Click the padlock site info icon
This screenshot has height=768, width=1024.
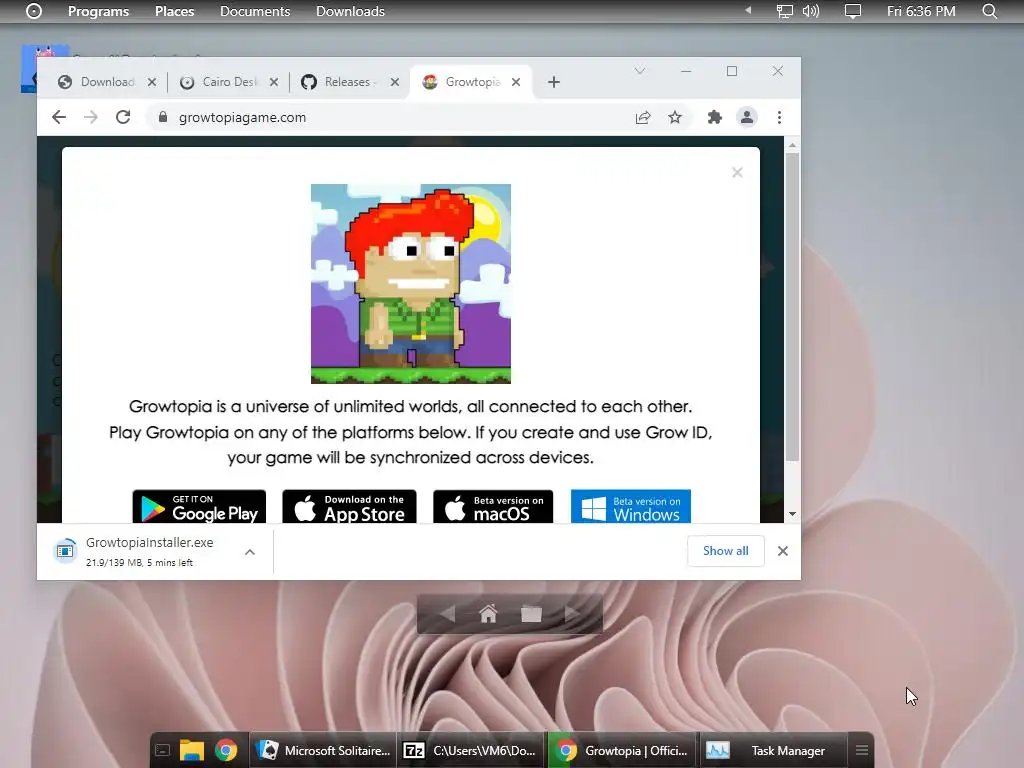(x=163, y=118)
